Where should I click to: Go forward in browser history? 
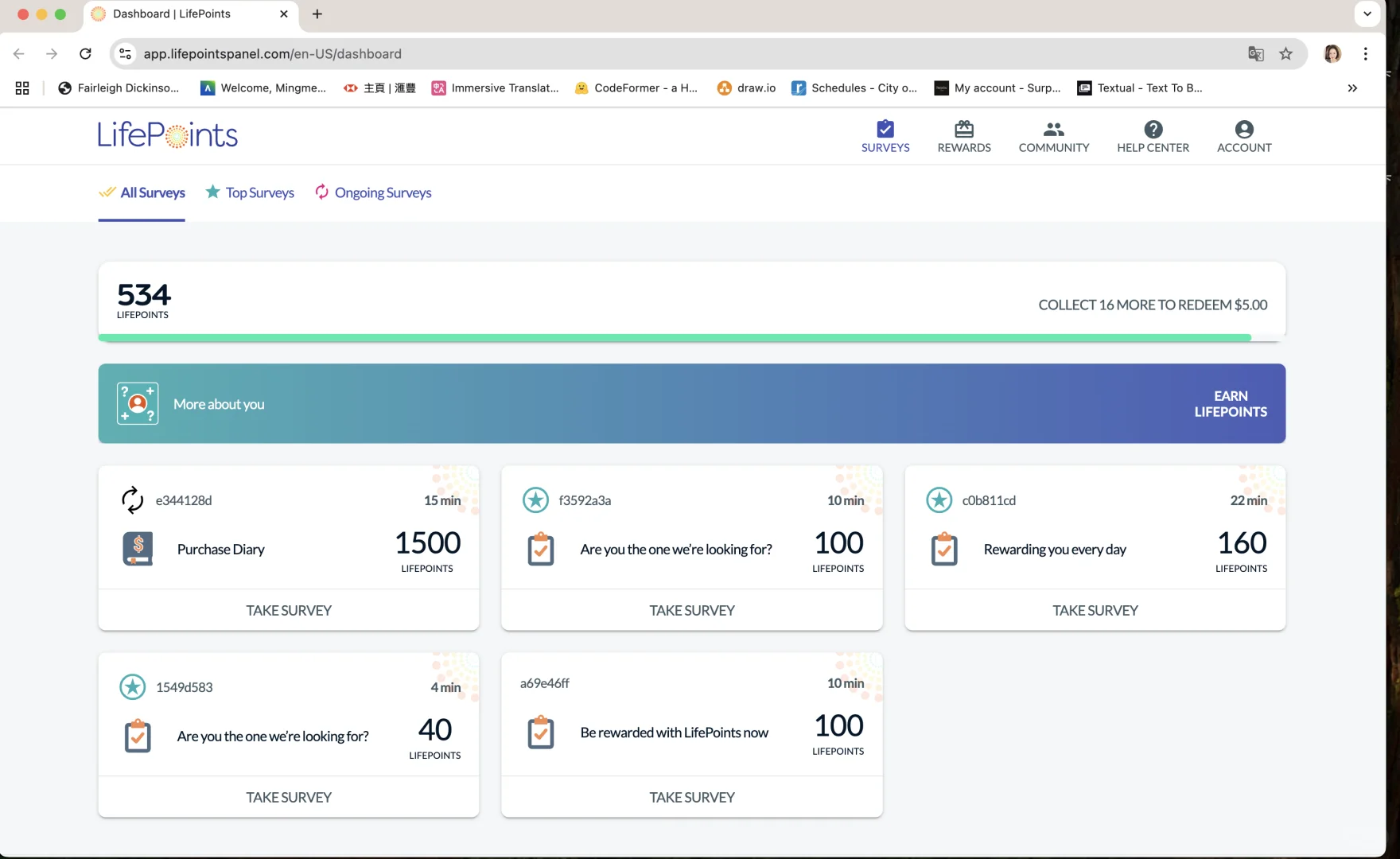(52, 54)
